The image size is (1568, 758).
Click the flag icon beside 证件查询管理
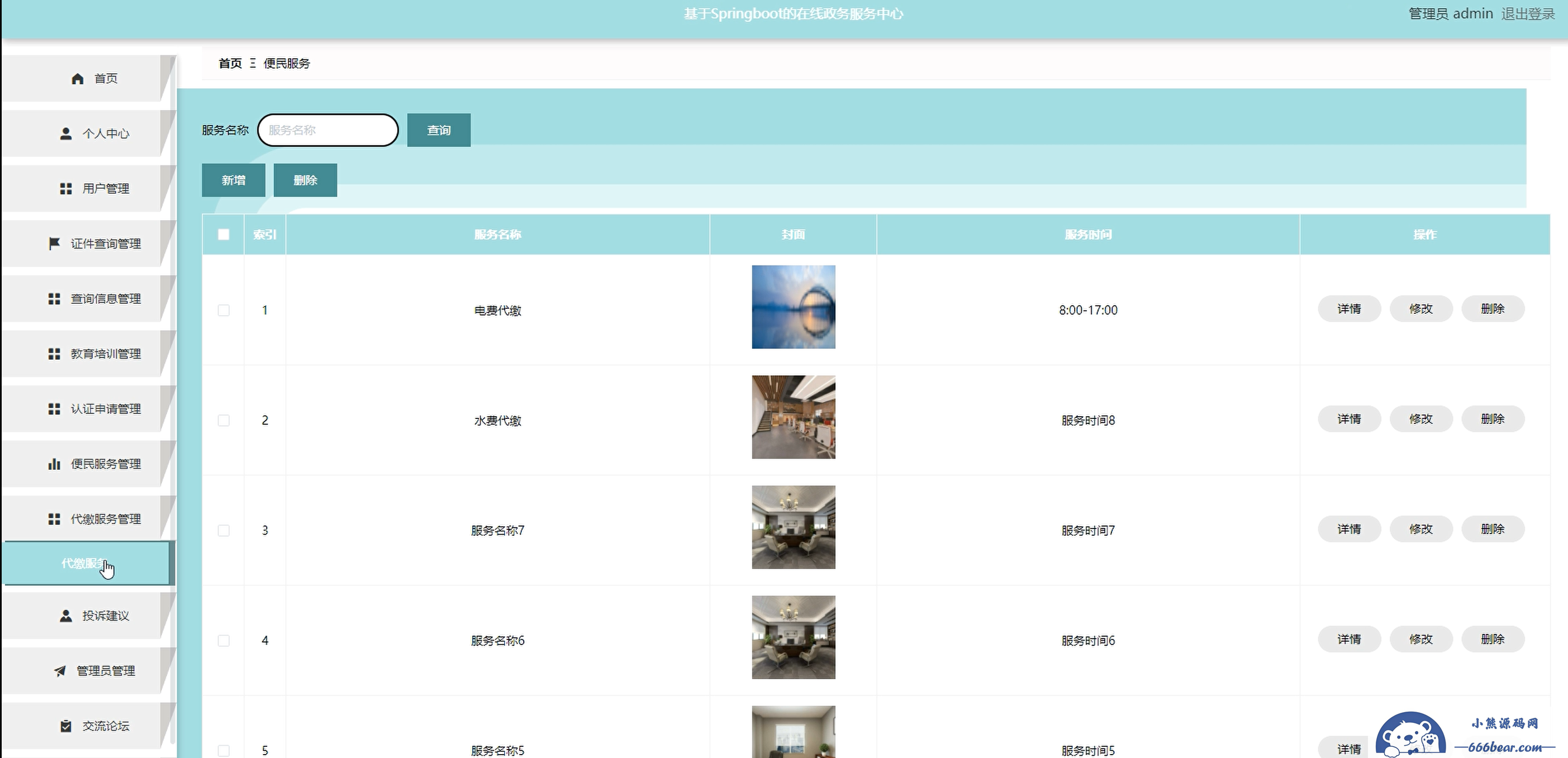click(54, 244)
